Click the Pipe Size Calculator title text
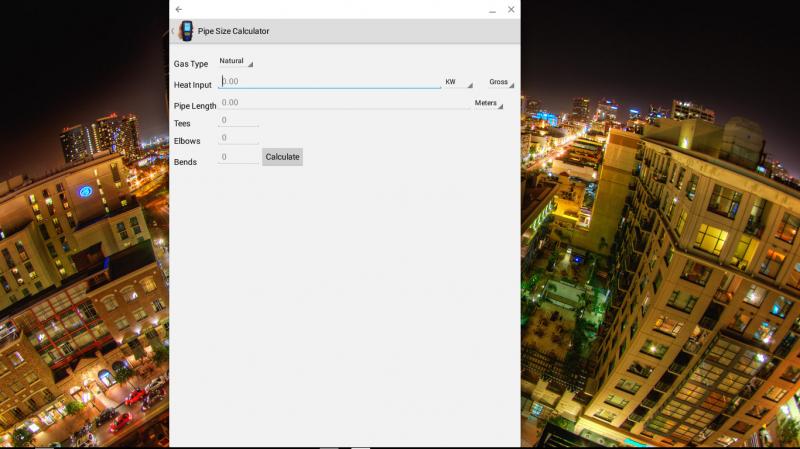Image resolution: width=800 pixels, height=449 pixels. [x=233, y=31]
